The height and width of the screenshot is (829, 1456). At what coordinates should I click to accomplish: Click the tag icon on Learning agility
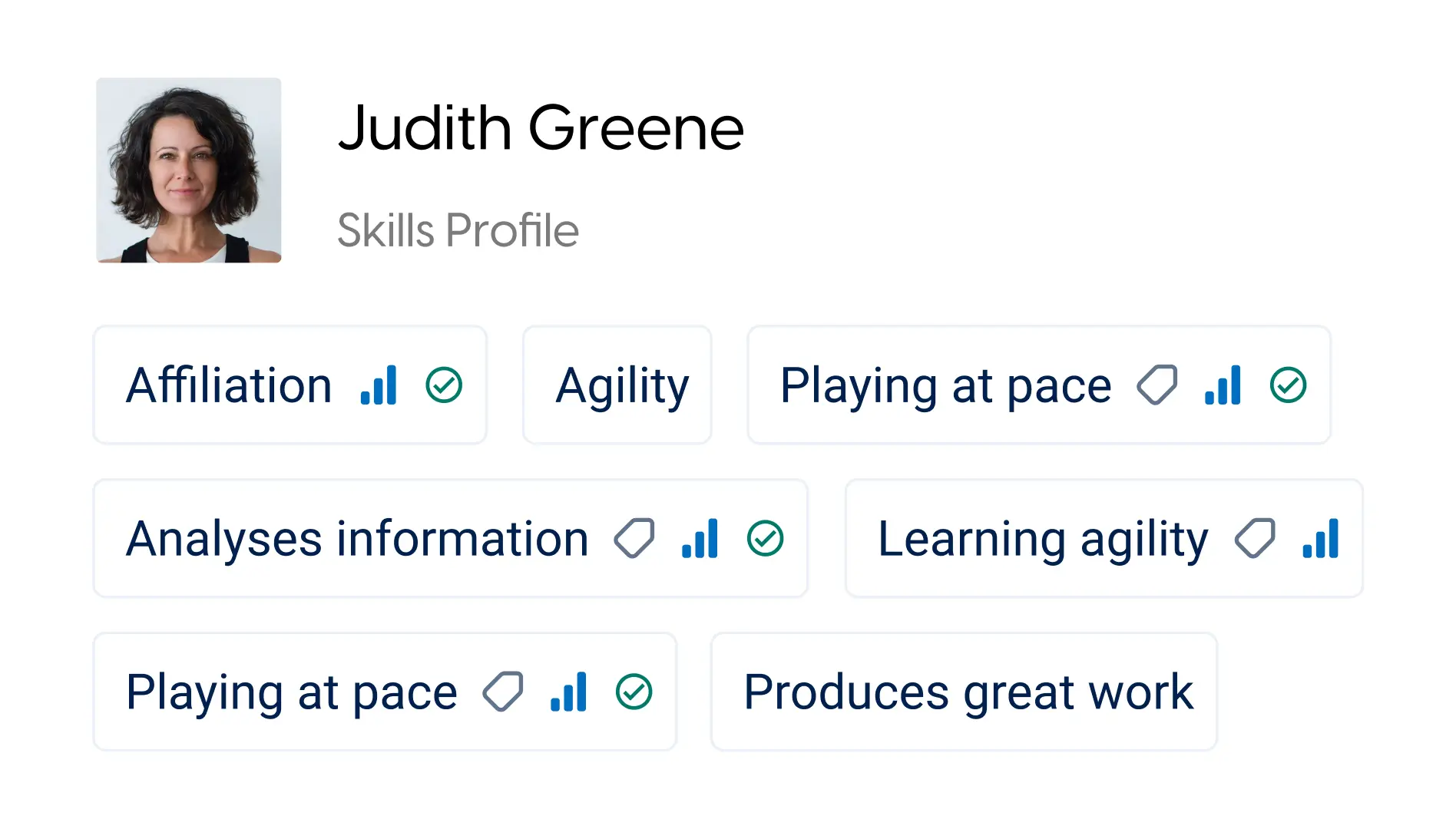tap(1255, 539)
